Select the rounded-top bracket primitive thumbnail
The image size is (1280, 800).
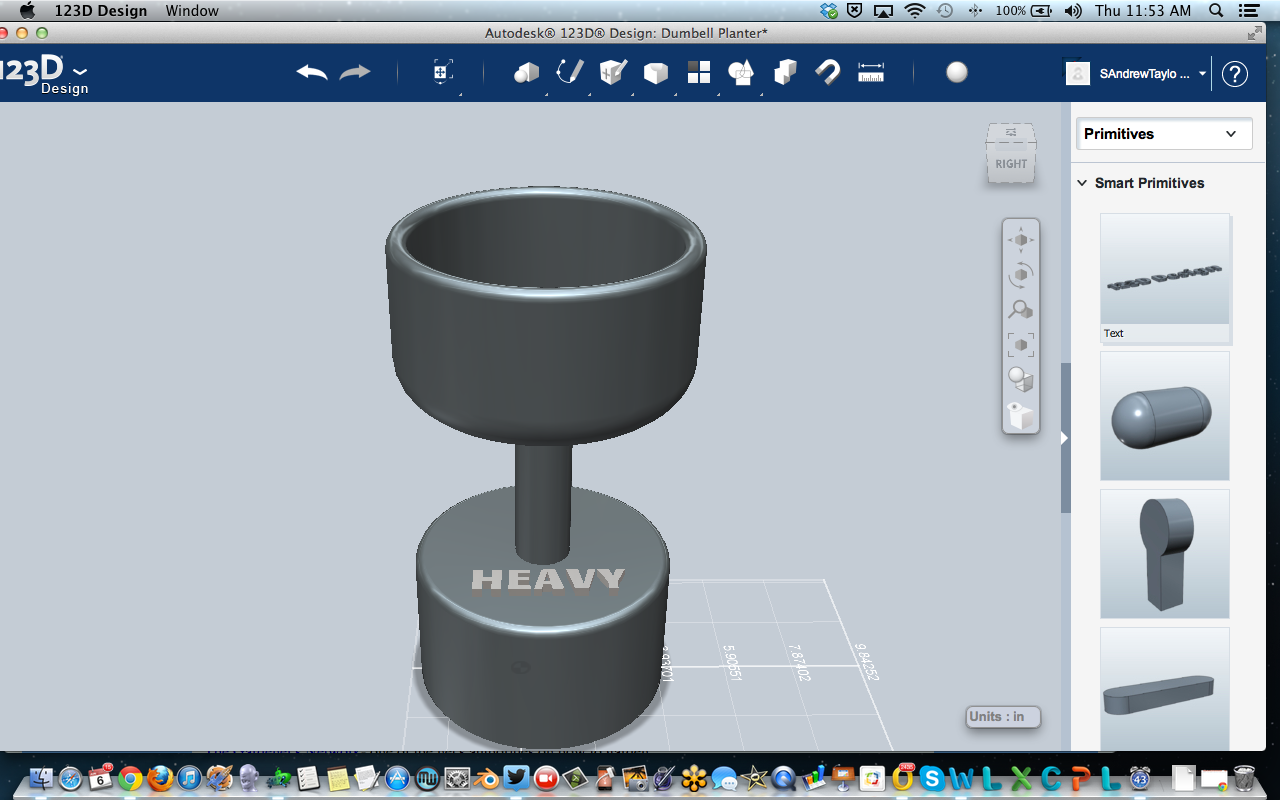coord(1165,554)
